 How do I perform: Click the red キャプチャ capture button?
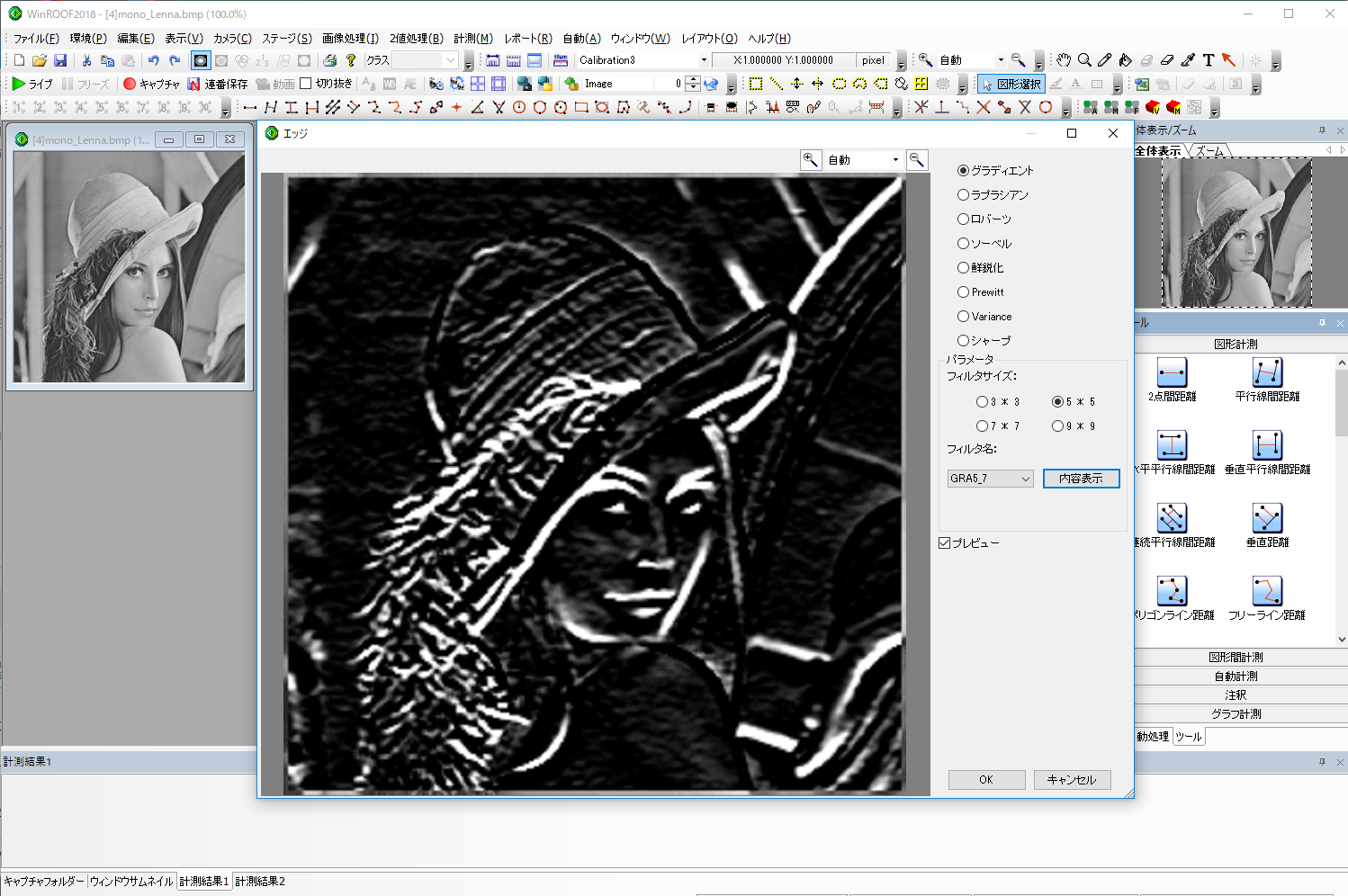pos(151,84)
